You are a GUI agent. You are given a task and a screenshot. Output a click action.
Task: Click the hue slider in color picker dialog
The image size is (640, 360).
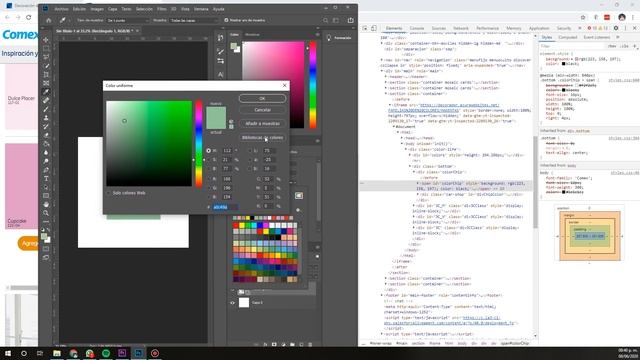point(198,143)
